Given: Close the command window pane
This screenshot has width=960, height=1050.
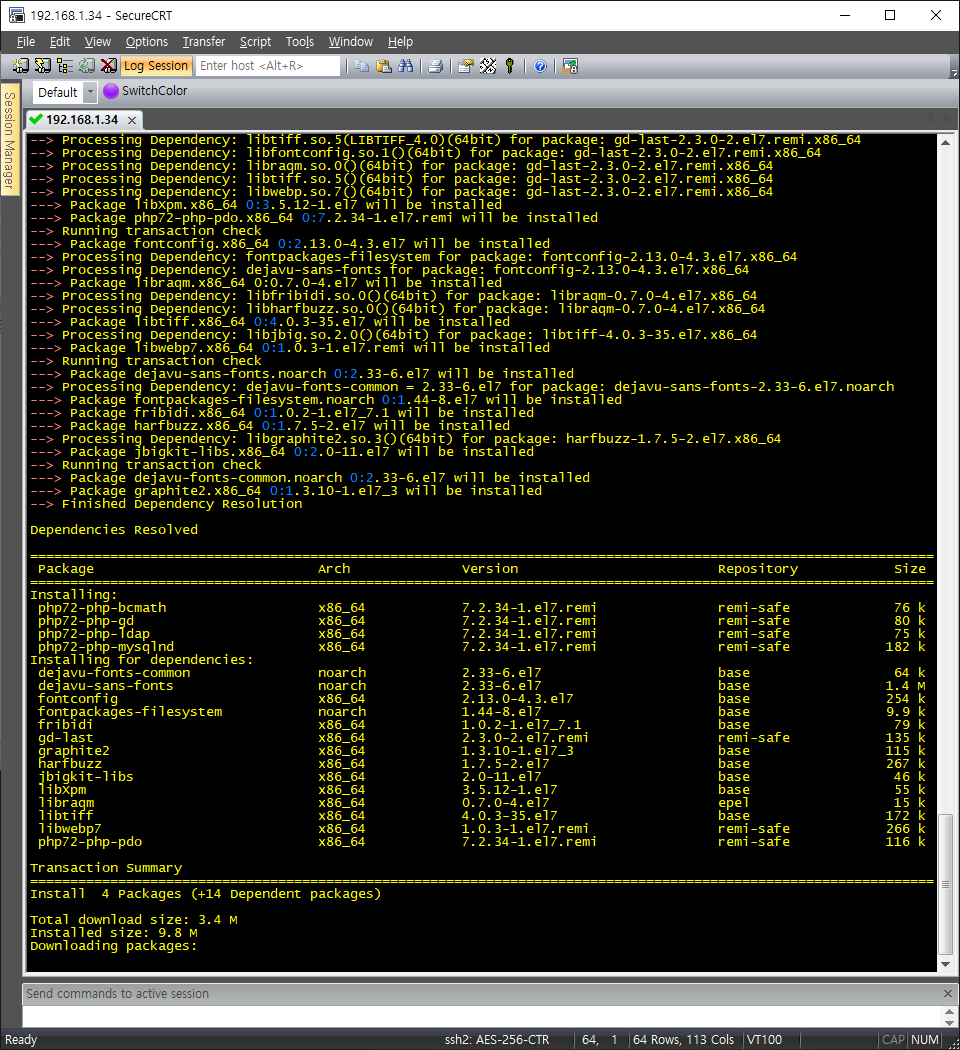Looking at the screenshot, I should [947, 994].
